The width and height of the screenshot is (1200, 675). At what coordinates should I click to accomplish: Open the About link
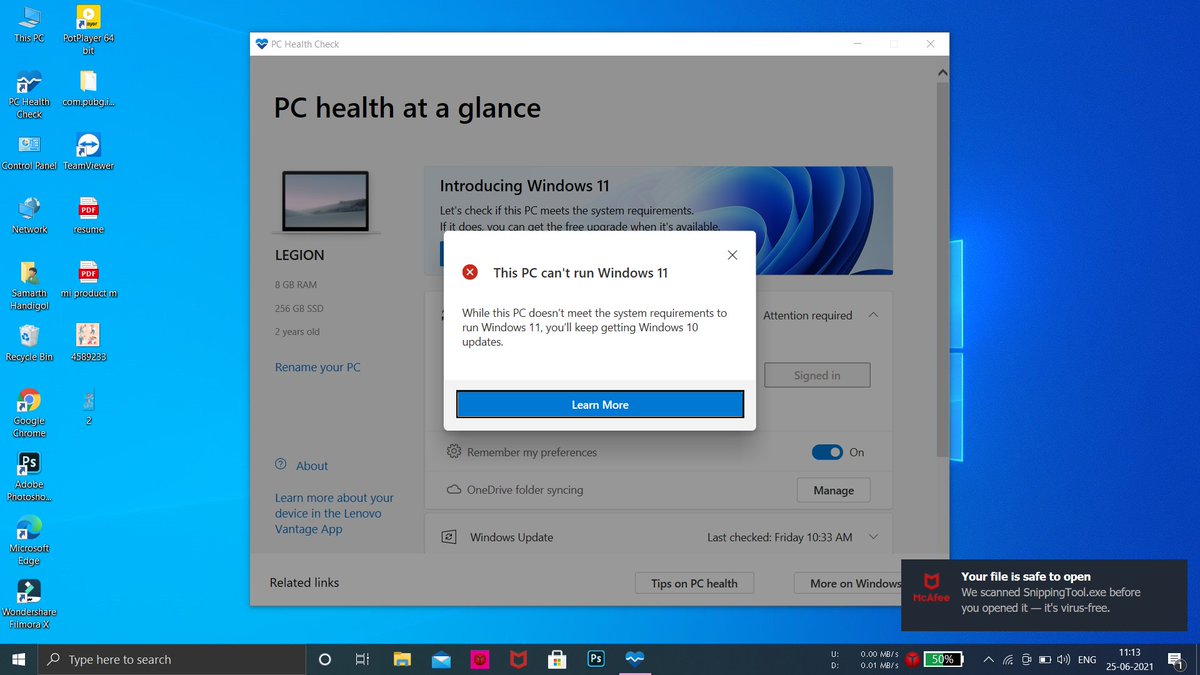click(312, 466)
